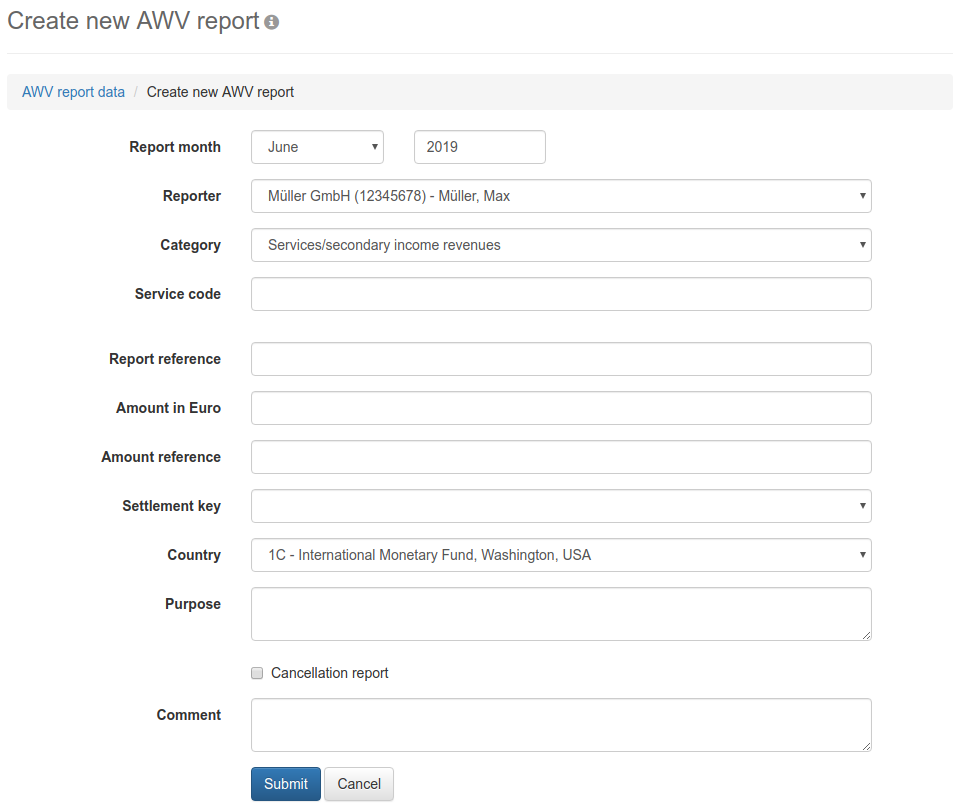This screenshot has width=960, height=809.
Task: Click the Category field label
Action: point(190,245)
